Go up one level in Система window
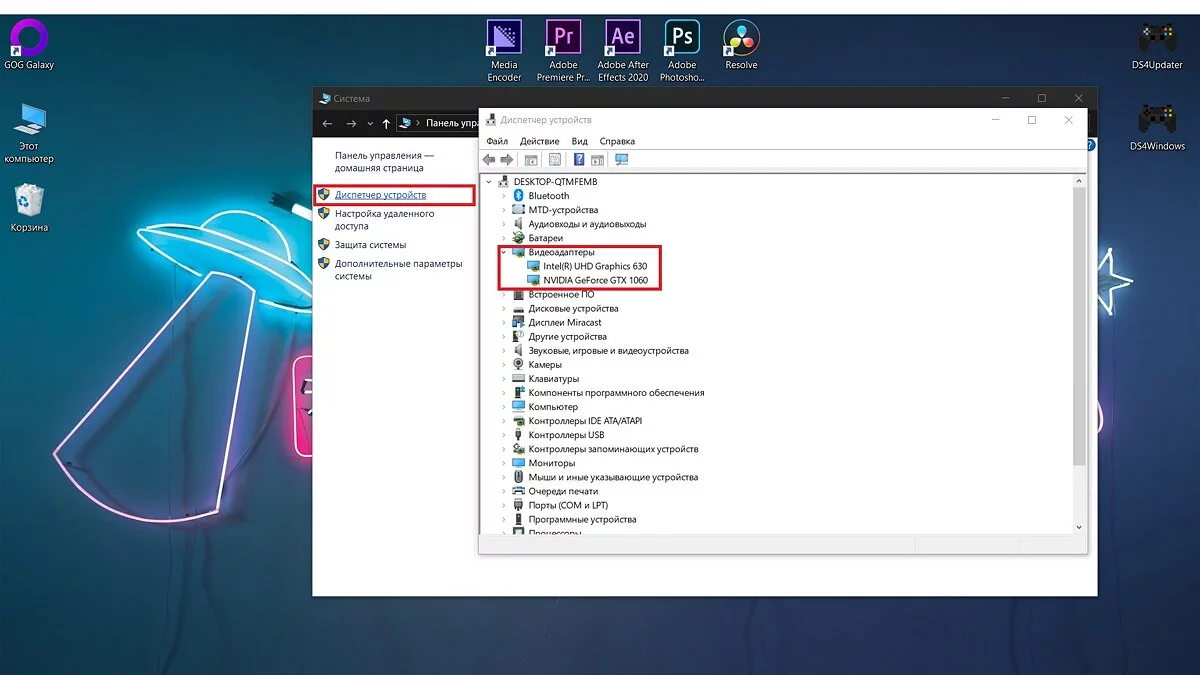1200x675 pixels. [x=386, y=123]
